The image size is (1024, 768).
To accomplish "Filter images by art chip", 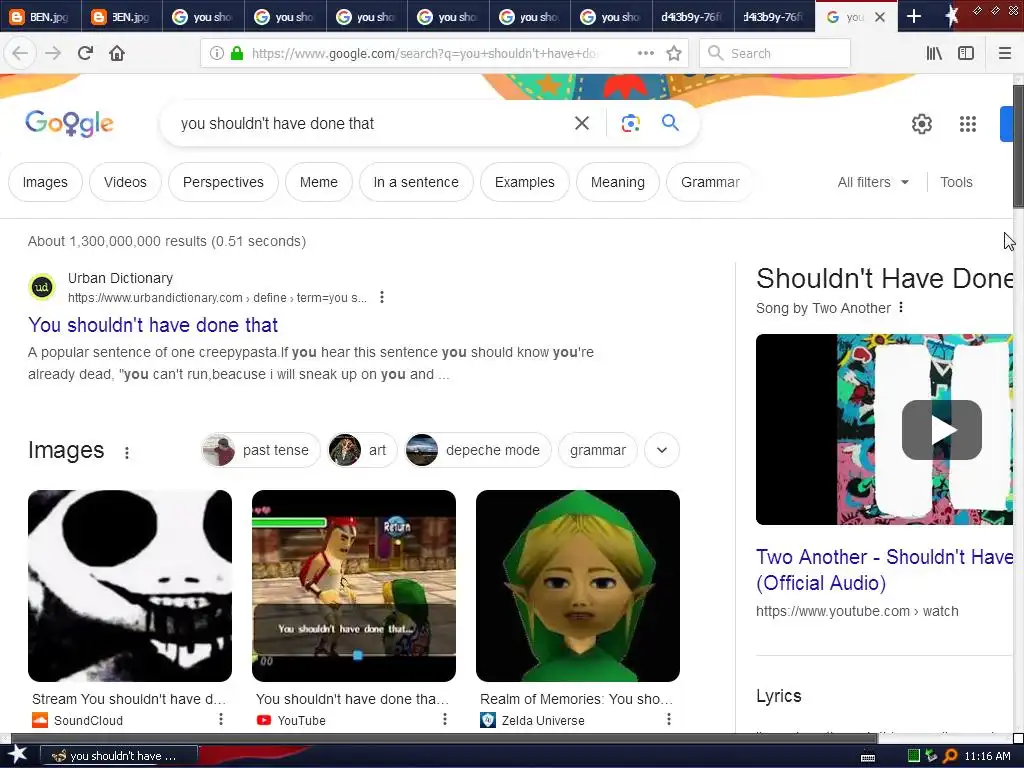I will 362,450.
